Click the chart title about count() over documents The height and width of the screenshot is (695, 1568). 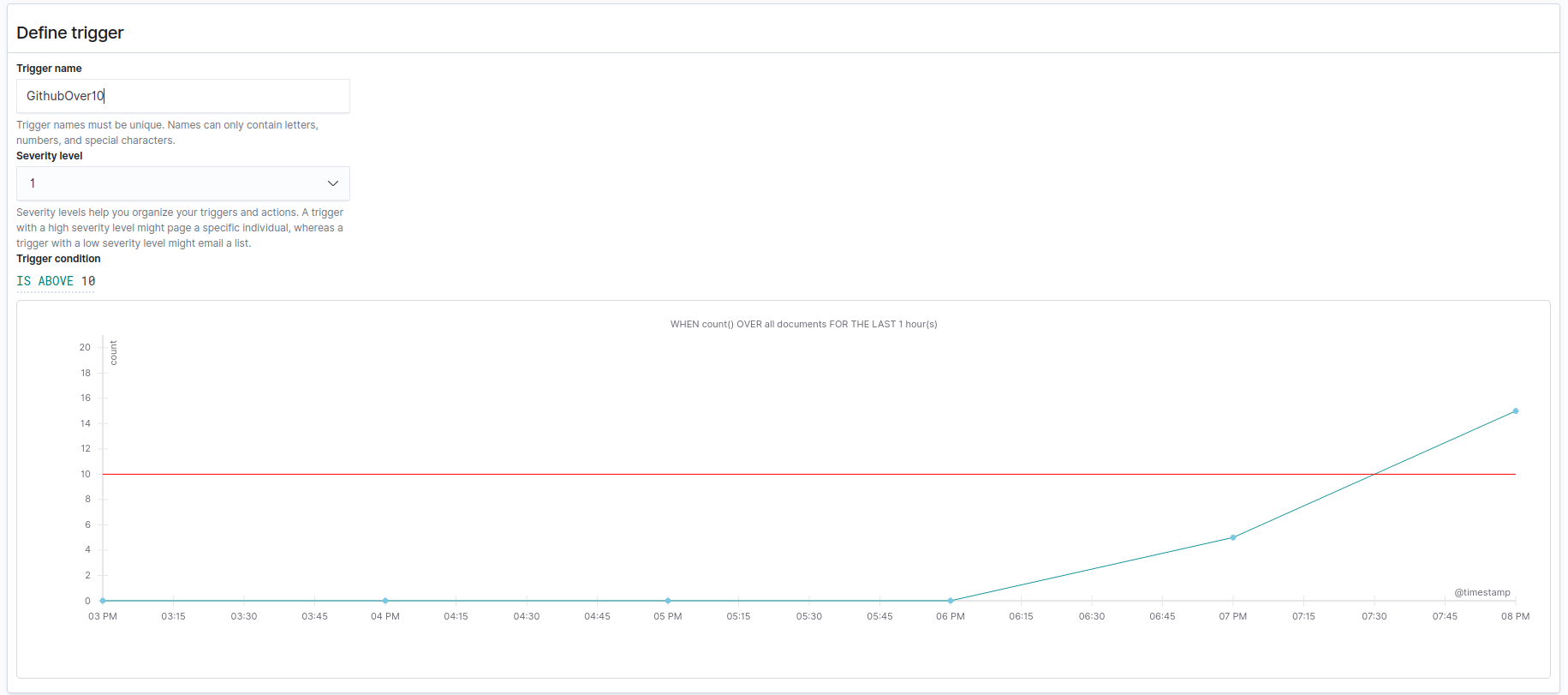(x=803, y=324)
